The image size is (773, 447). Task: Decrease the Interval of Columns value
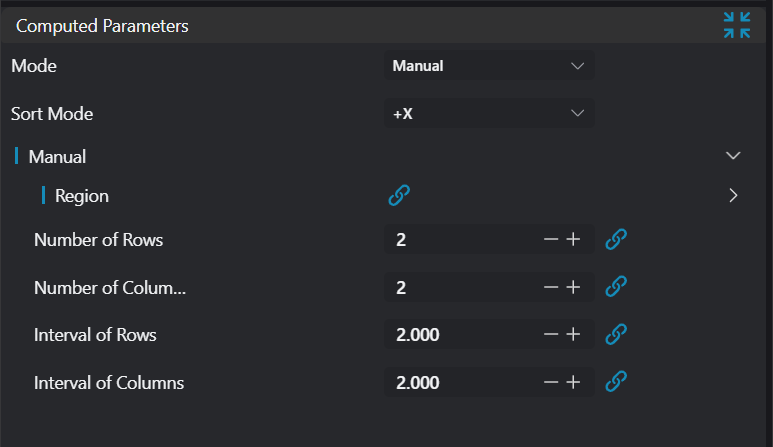coord(550,381)
